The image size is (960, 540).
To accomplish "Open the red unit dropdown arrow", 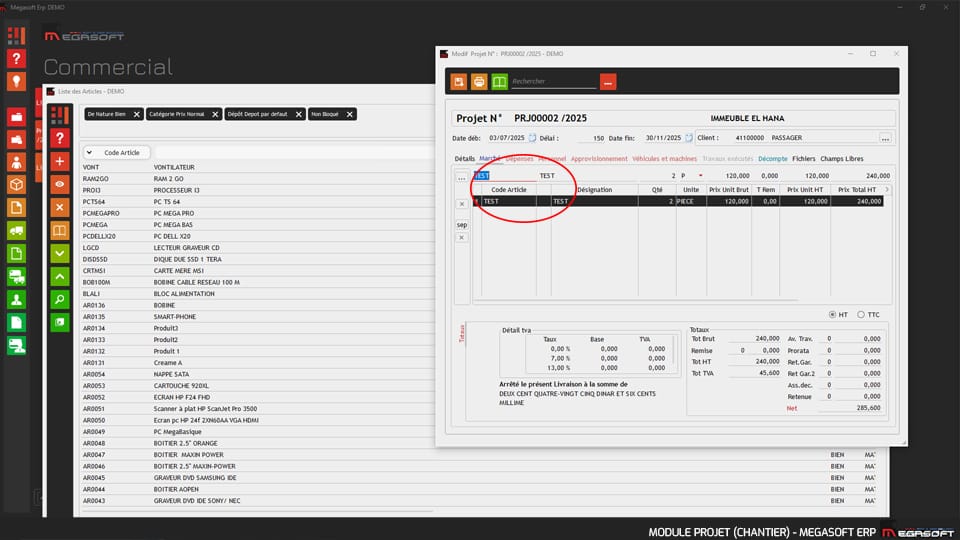I will (x=700, y=175).
